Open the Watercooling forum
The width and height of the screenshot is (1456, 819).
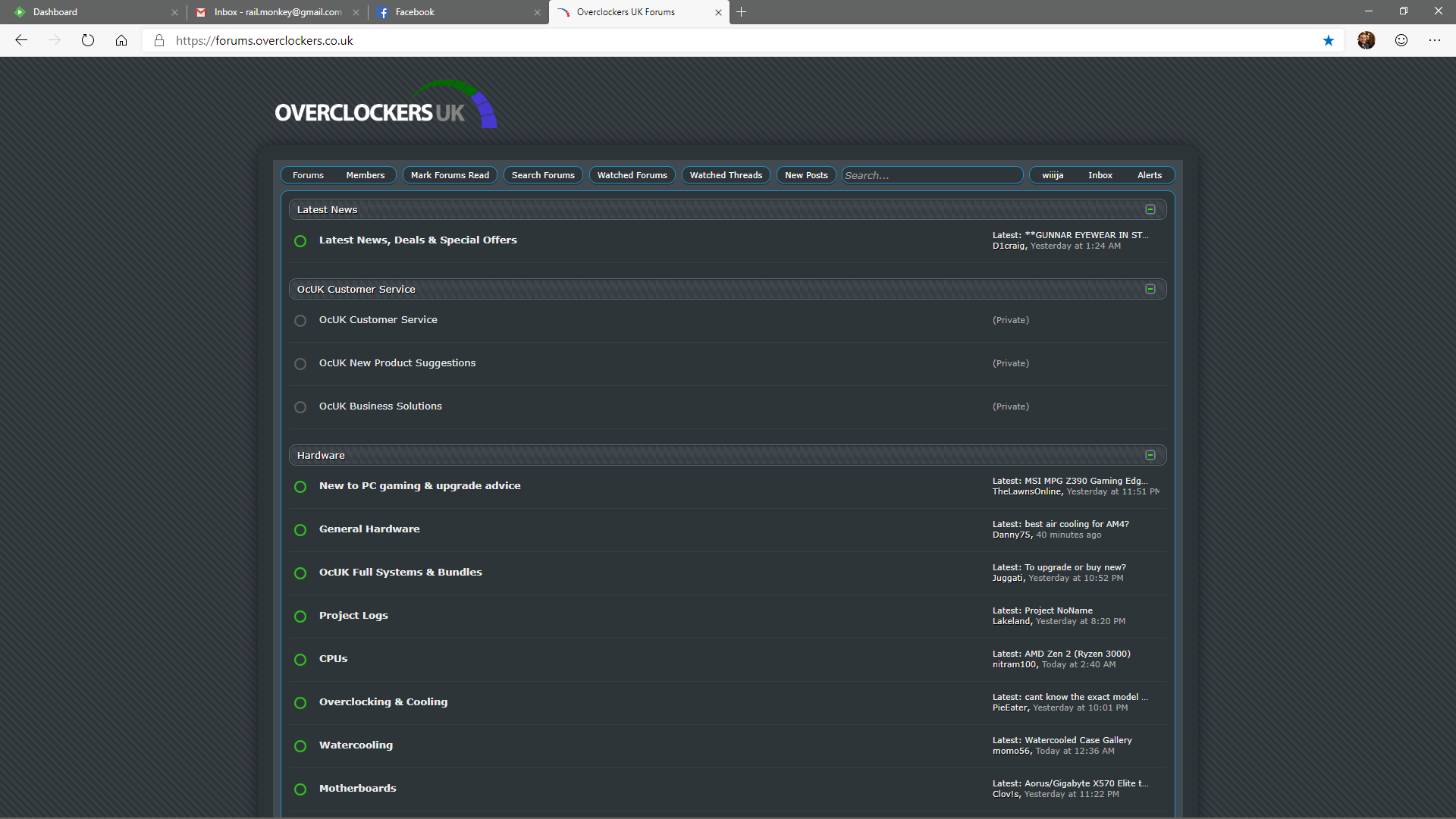[x=356, y=745]
